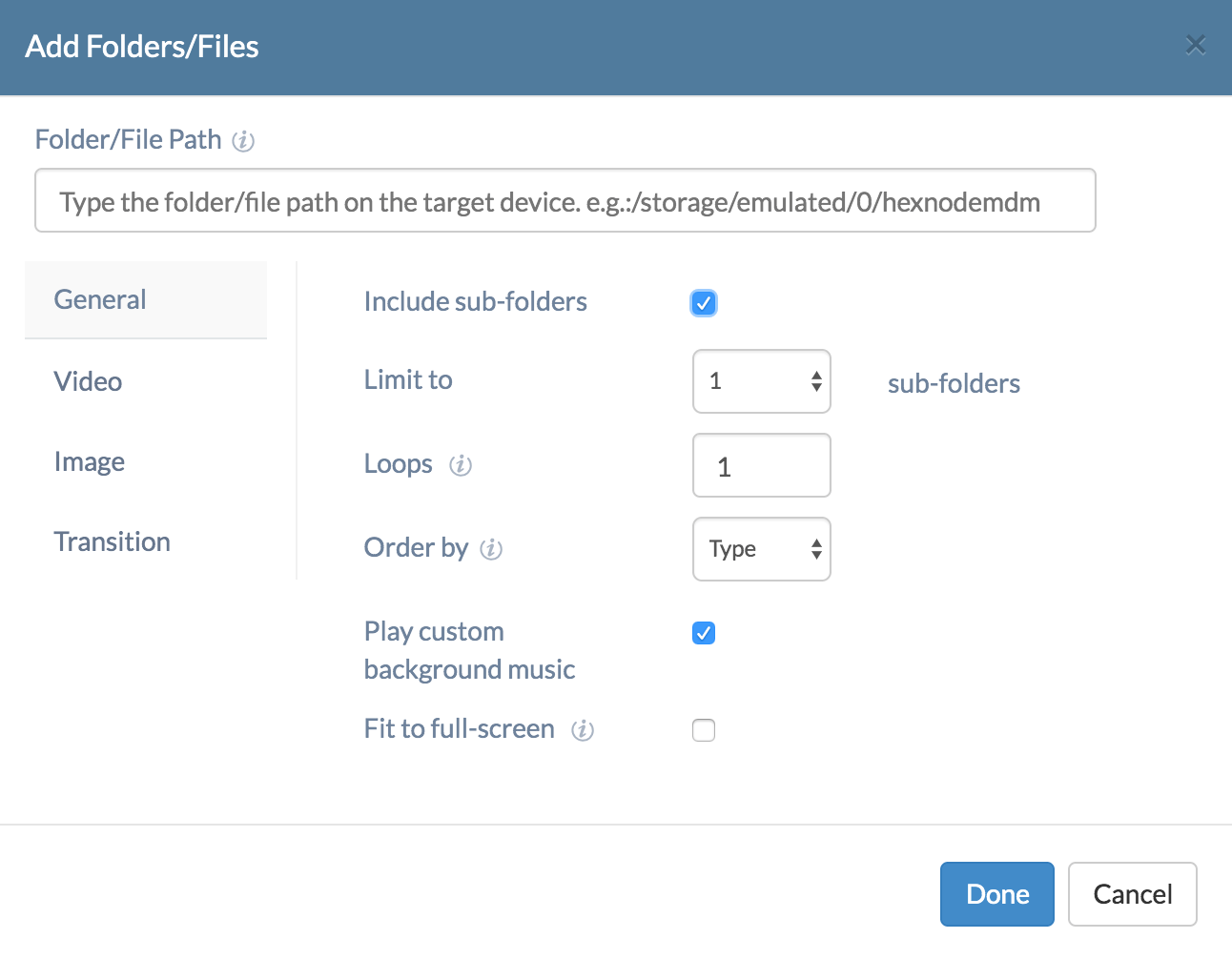This screenshot has width=1232, height=959.
Task: Enable the Fit to full-screen checkbox
Action: (704, 730)
